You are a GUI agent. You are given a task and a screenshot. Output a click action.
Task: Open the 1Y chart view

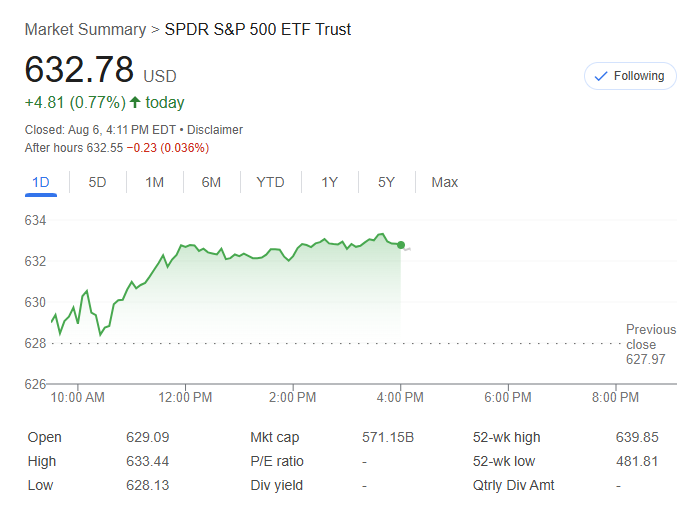[x=329, y=182]
